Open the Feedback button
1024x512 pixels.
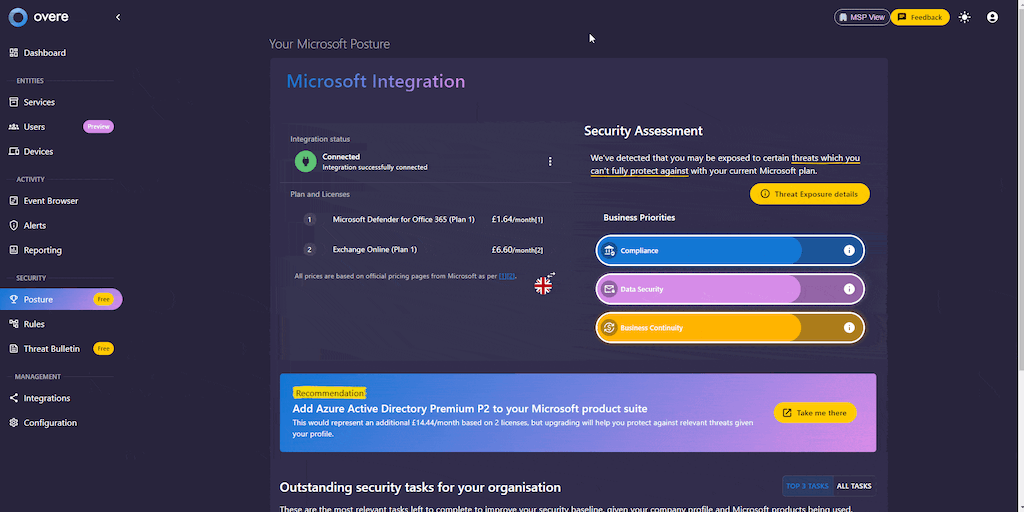(x=919, y=17)
